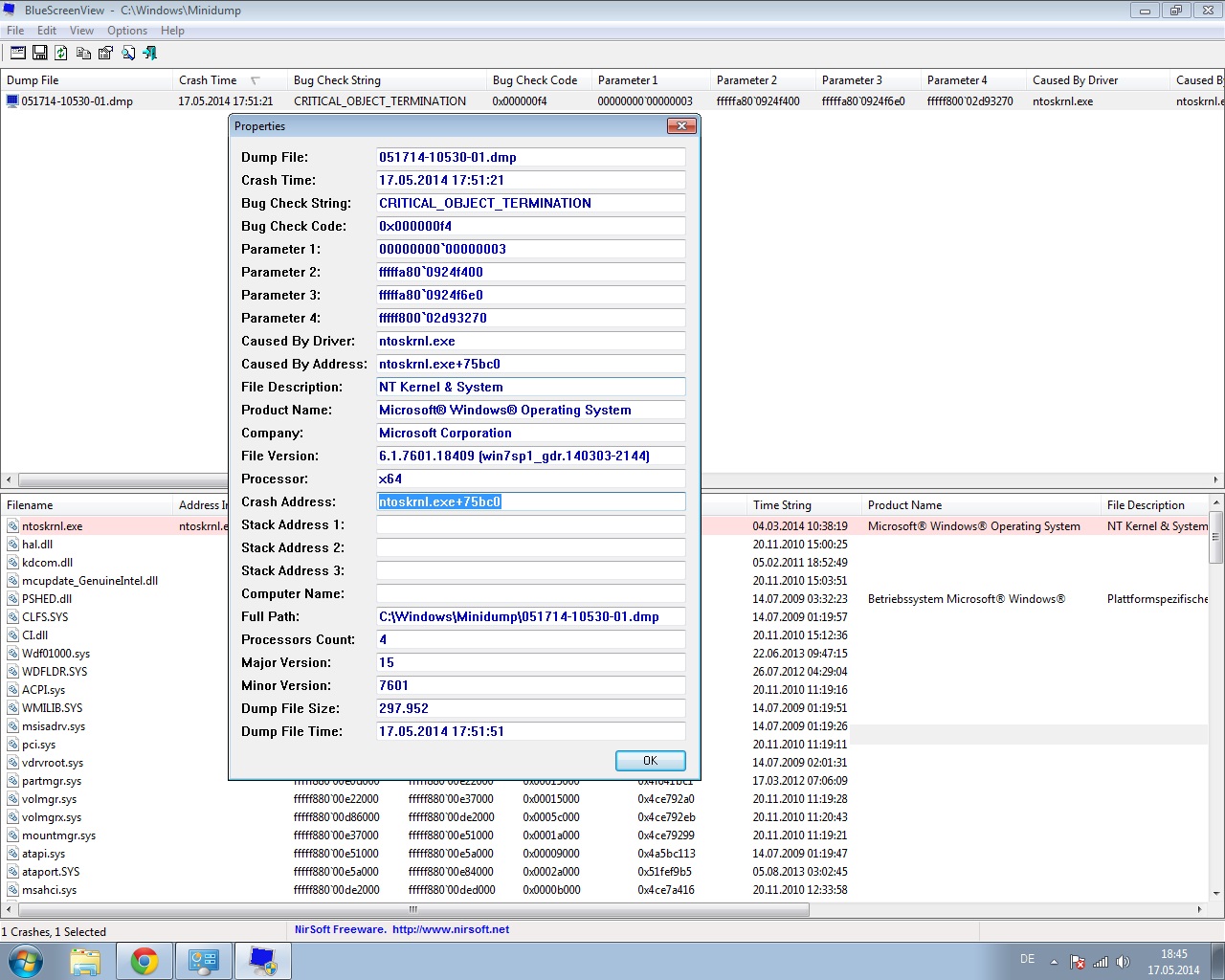
Task: Sort by the Caused By Driver column header
Action: (1098, 80)
